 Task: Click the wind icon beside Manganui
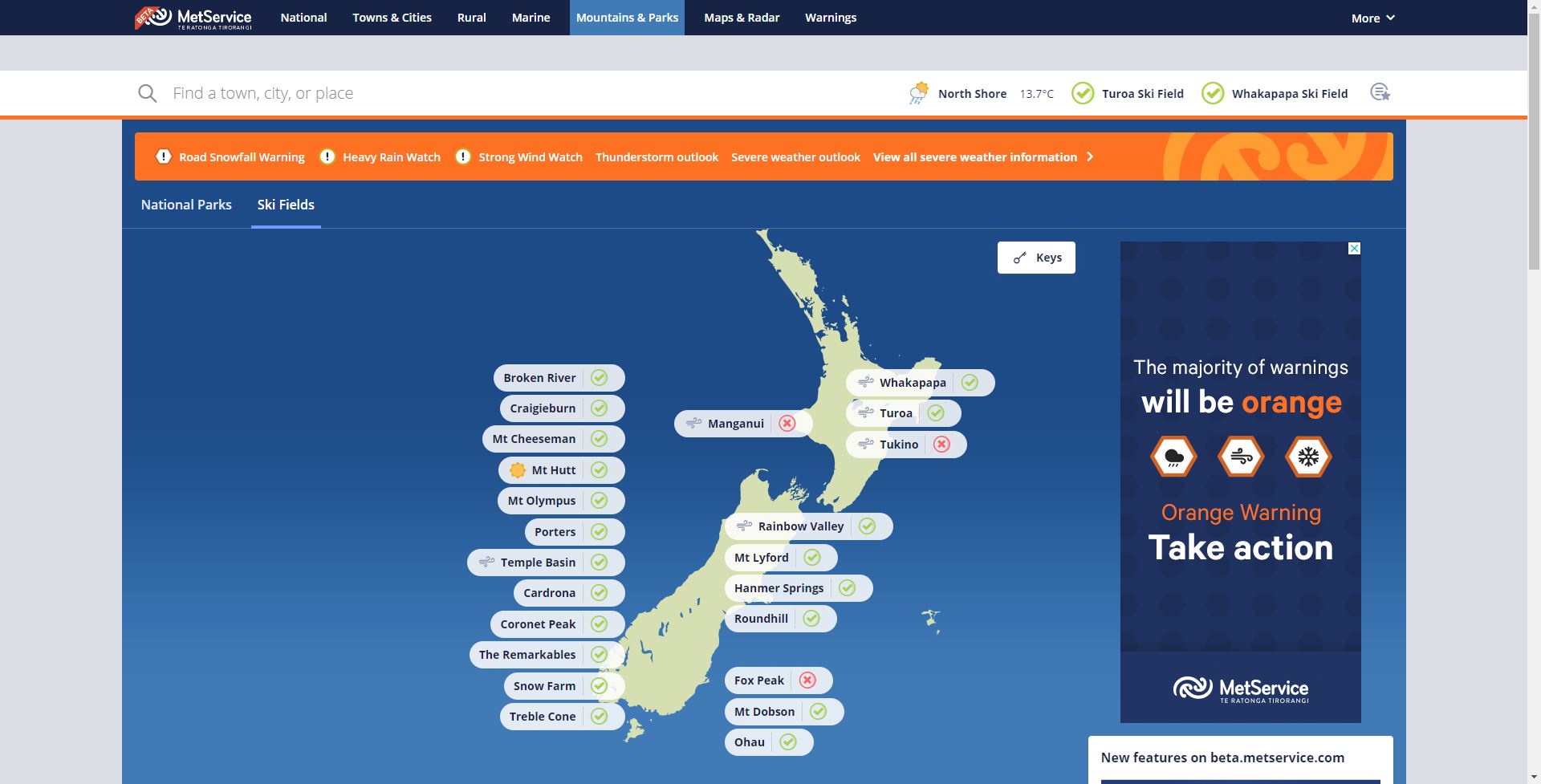(x=692, y=423)
